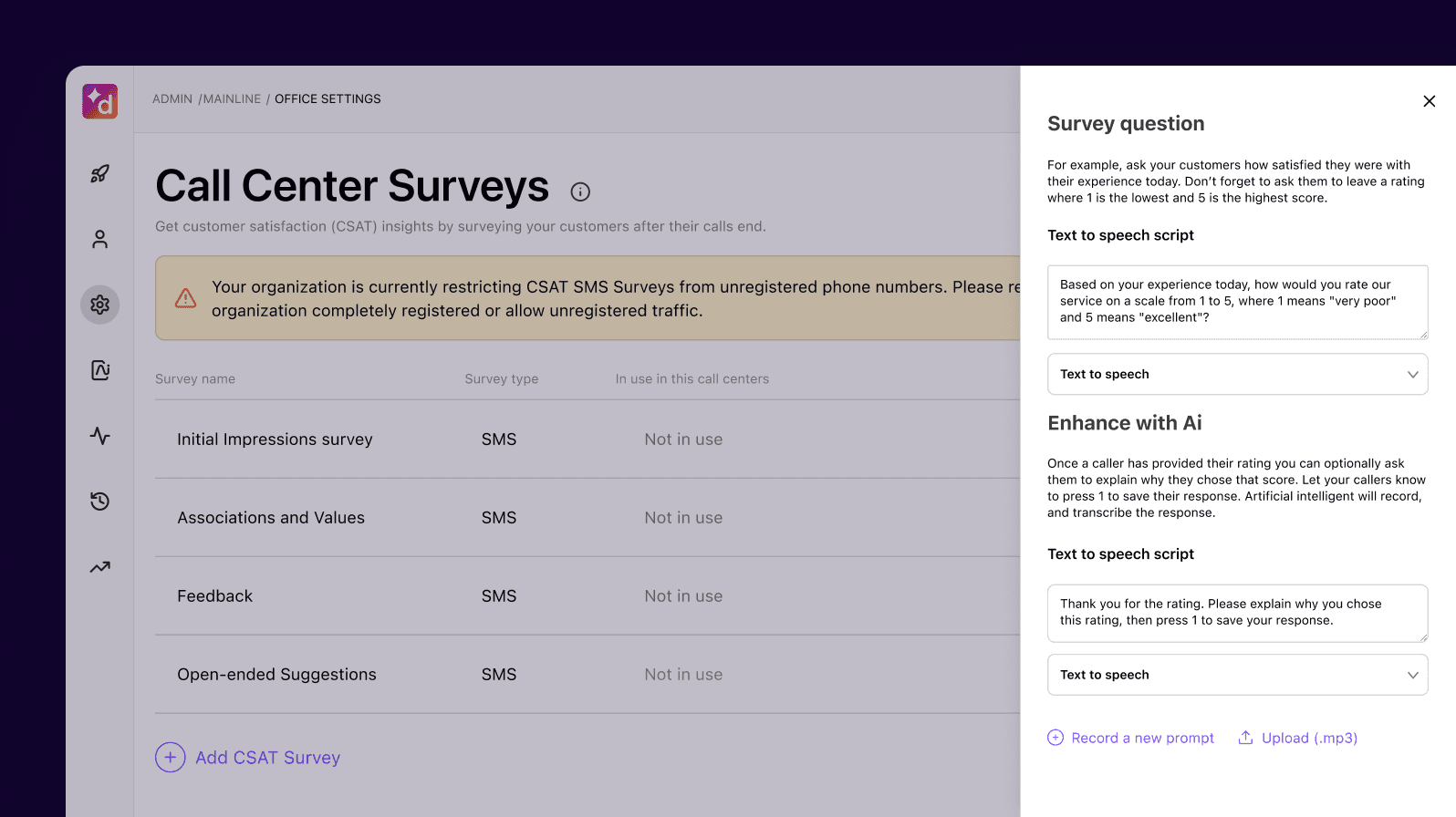1456x817 pixels.
Task: Click the Dialpad logo icon
Action: 100,101
